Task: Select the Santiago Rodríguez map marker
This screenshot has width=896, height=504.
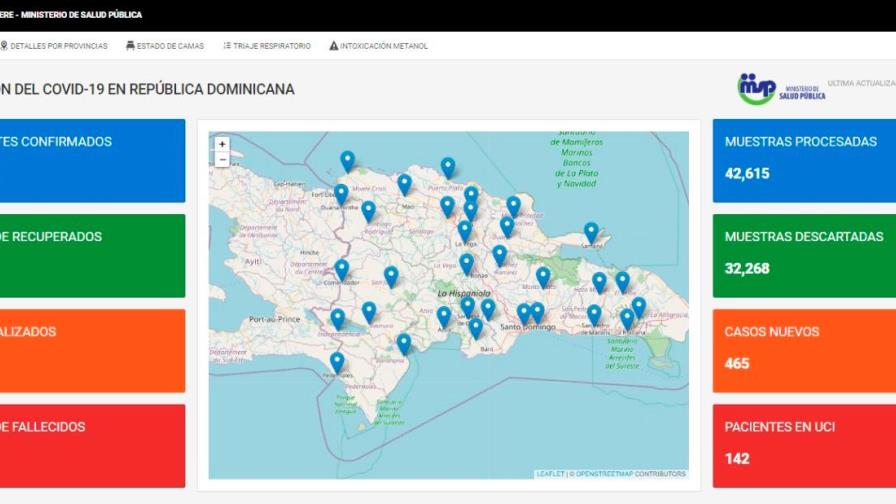Action: pyautogui.click(x=369, y=211)
